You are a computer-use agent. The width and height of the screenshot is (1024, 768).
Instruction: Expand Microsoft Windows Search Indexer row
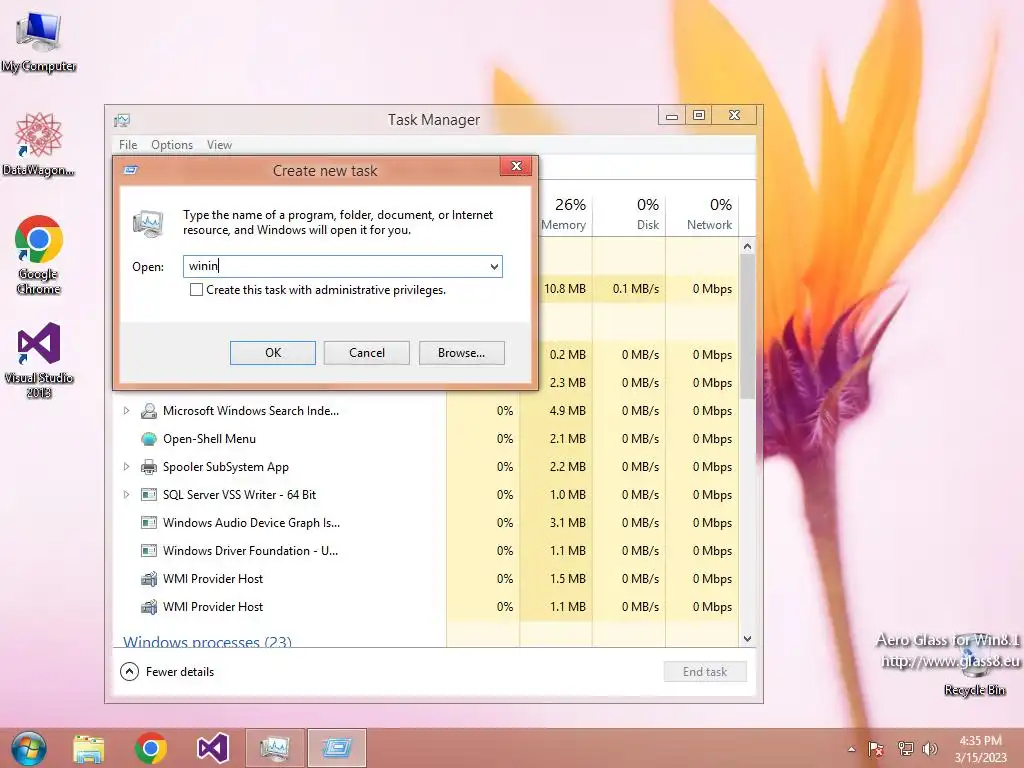click(127, 411)
